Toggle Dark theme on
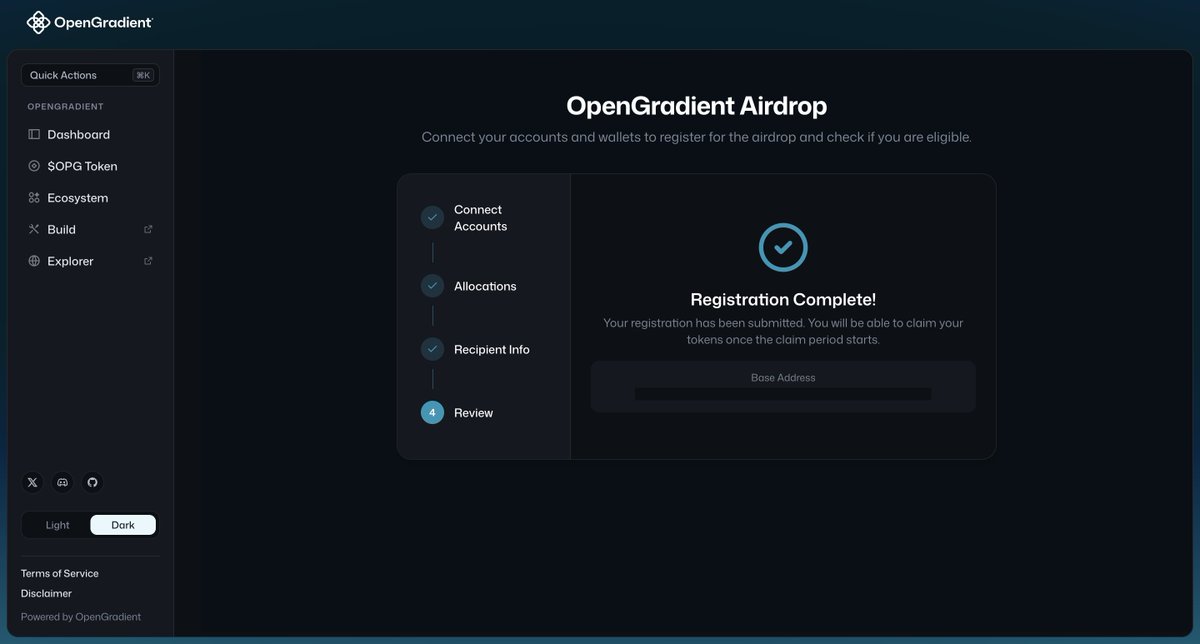The image size is (1200, 644). click(122, 524)
